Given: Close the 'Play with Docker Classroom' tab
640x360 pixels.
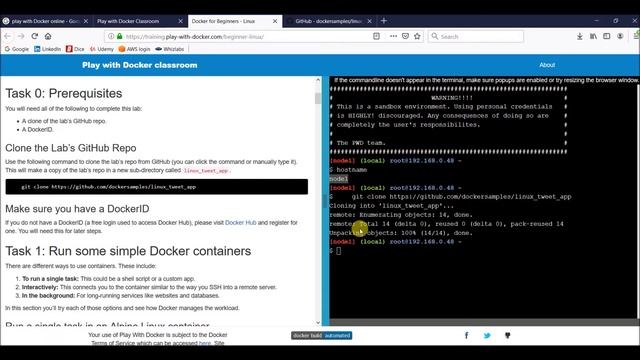Looking at the screenshot, I should point(180,21).
